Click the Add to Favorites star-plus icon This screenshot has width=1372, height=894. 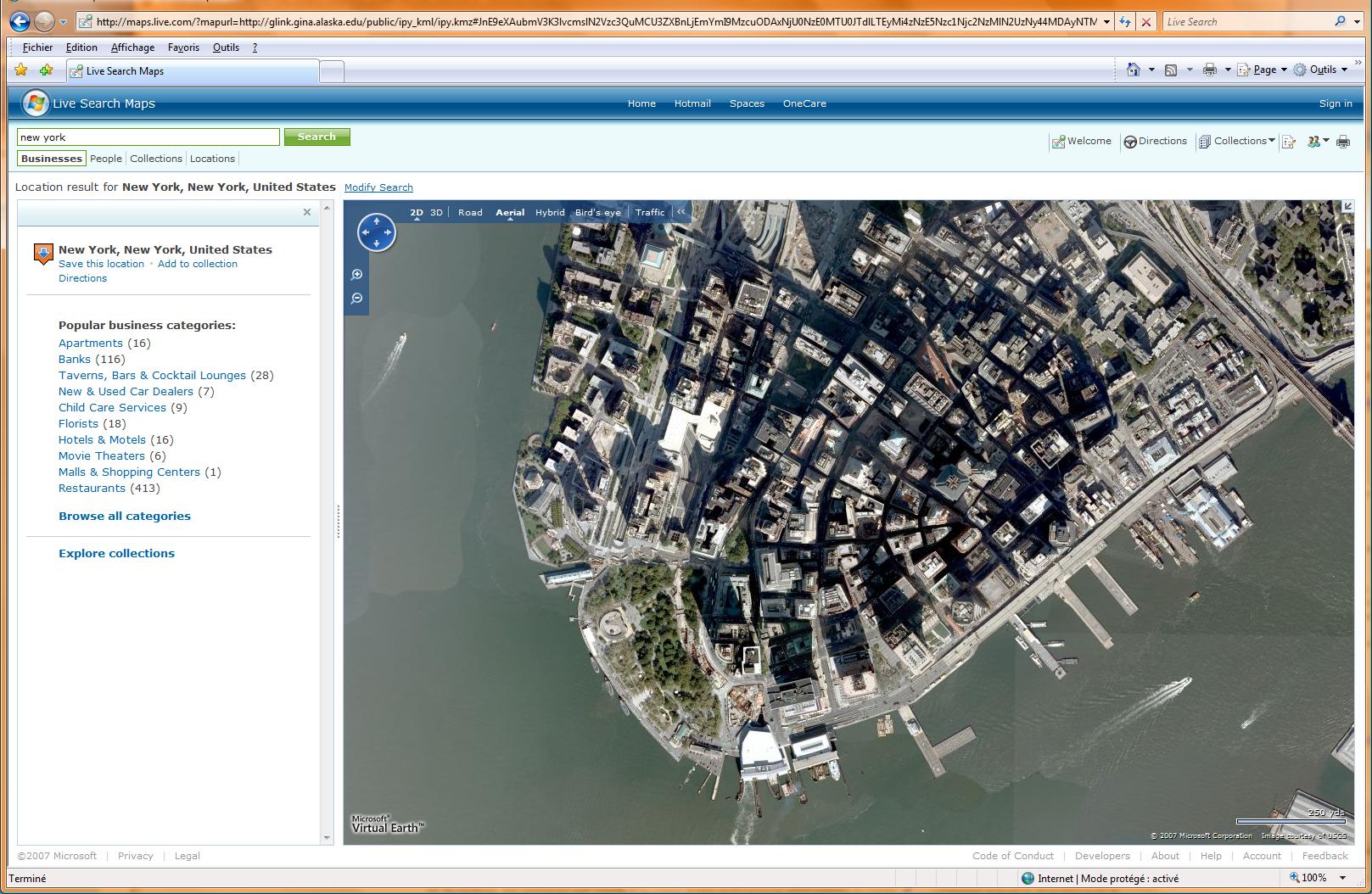click(x=46, y=70)
